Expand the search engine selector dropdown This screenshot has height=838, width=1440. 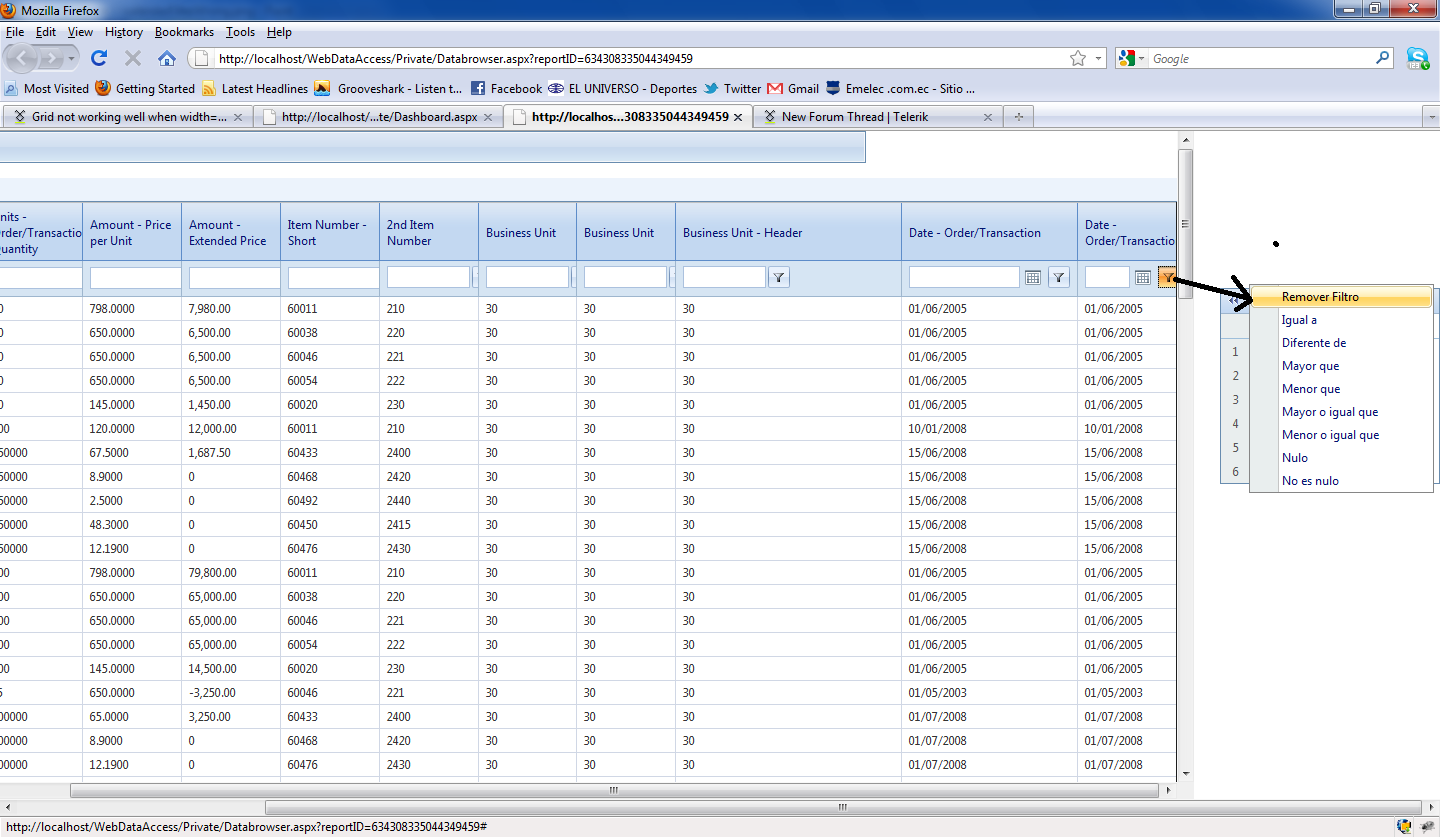pos(1139,59)
